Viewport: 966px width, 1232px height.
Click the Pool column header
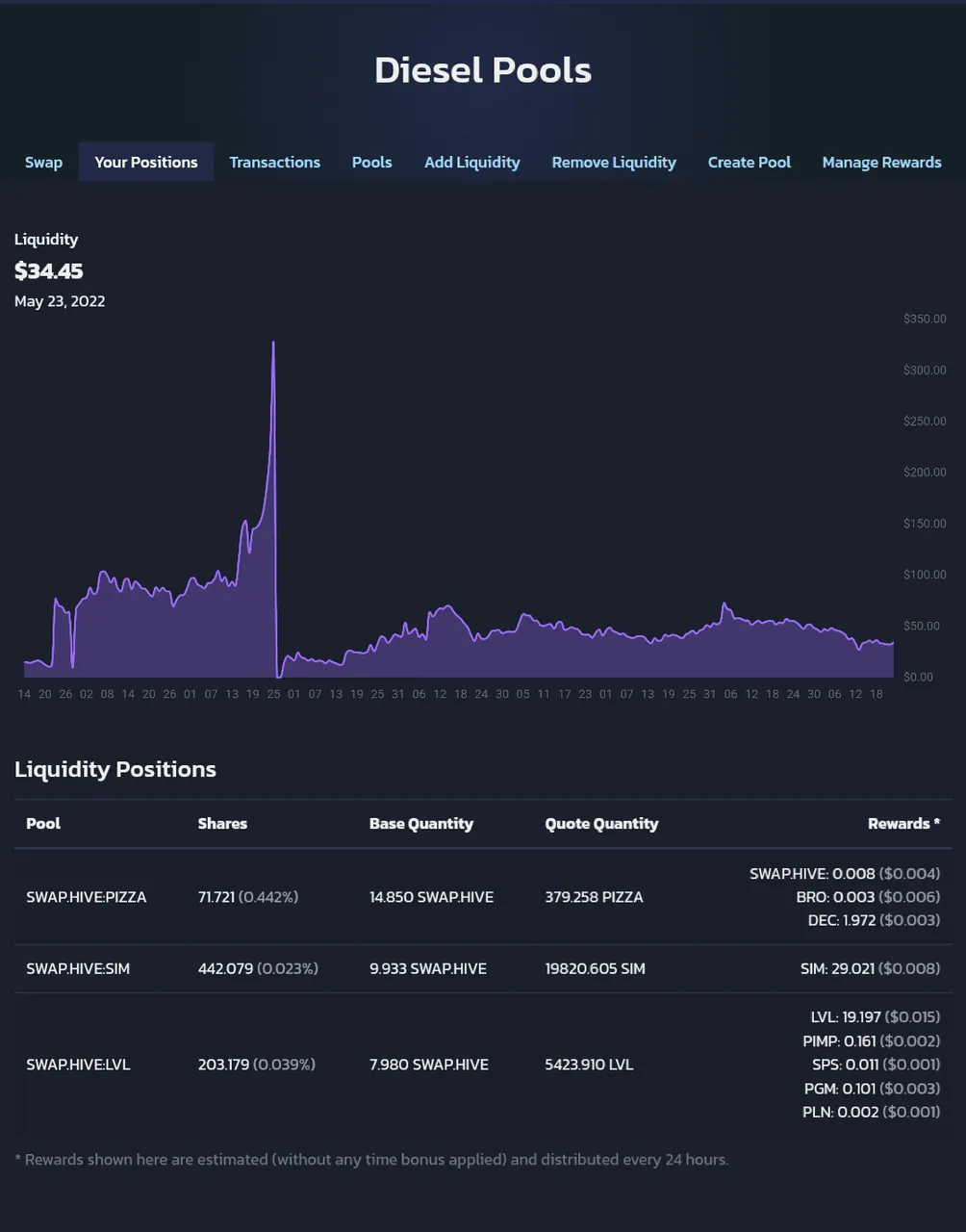(x=43, y=824)
